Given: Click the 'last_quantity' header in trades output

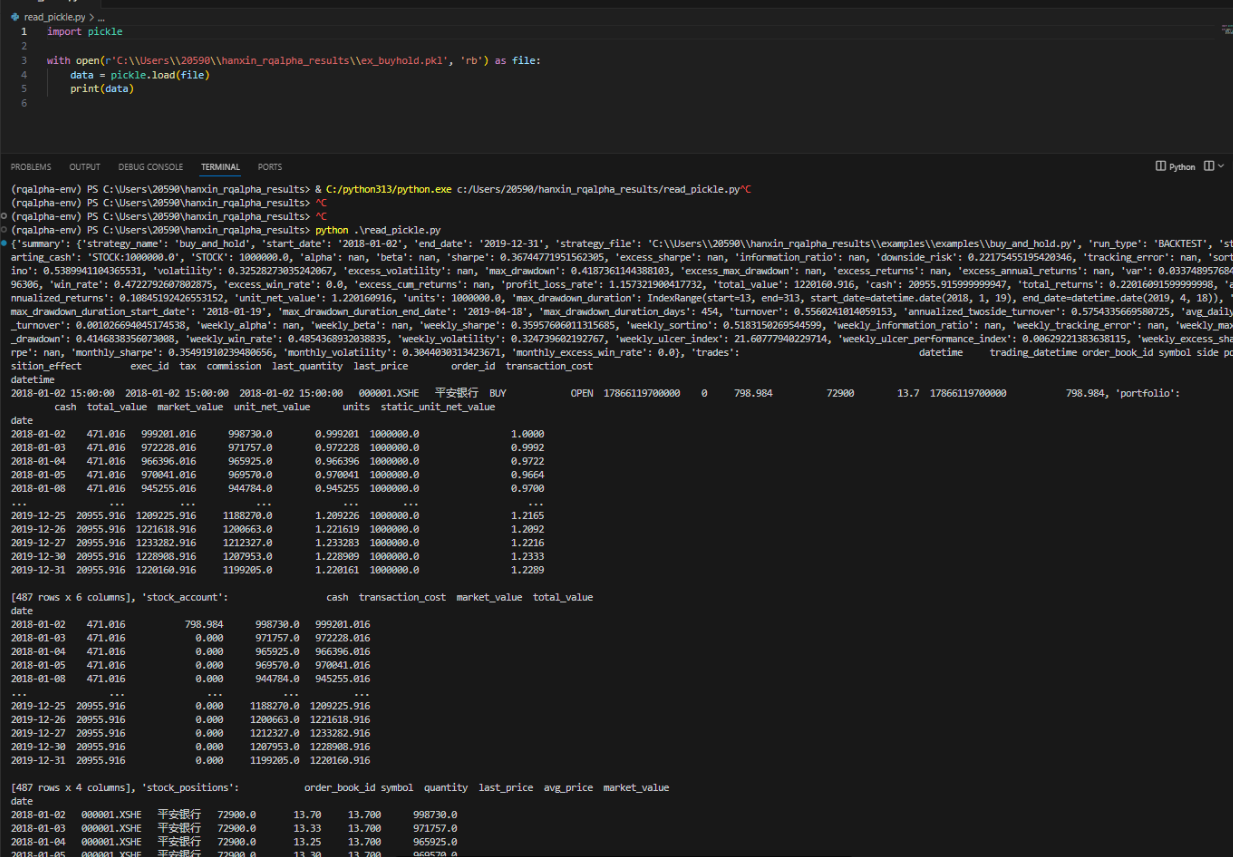Looking at the screenshot, I should click(x=307, y=366).
